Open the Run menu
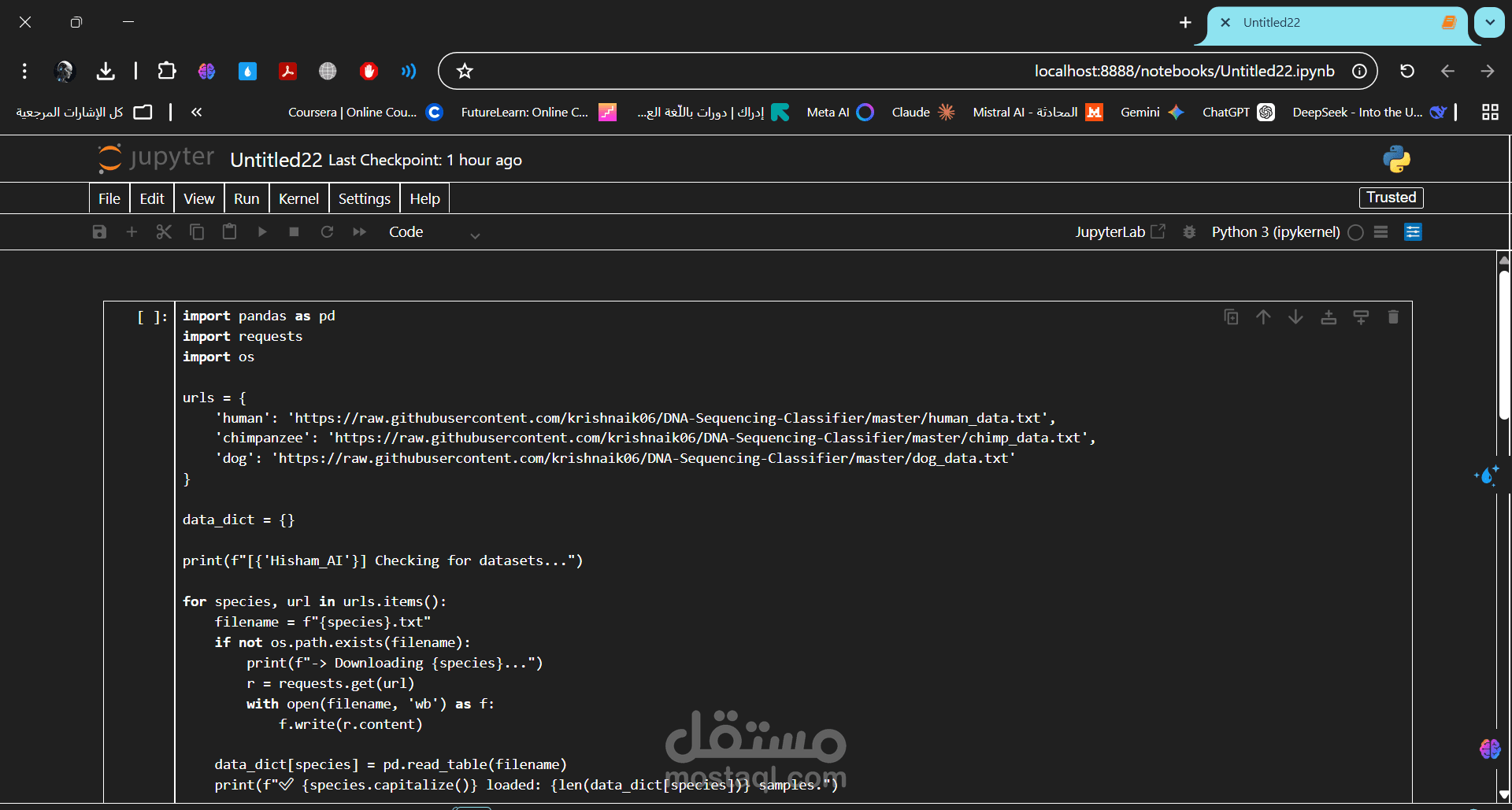This screenshot has width=1512, height=810. [x=246, y=198]
